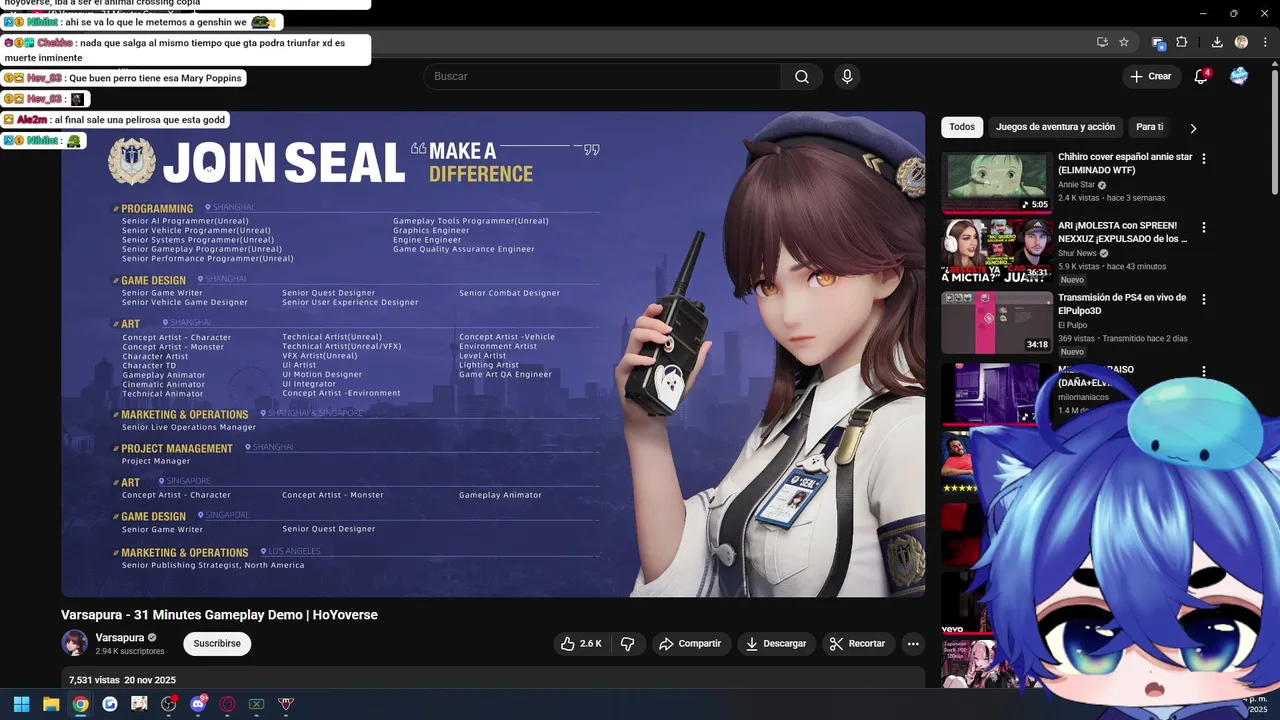
Task: Open Transmisión de PS4 en vivo thumbnail
Action: coord(997,323)
